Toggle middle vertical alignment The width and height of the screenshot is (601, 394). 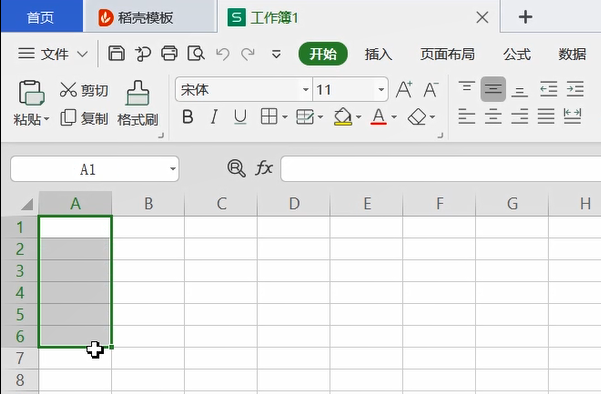[493, 89]
